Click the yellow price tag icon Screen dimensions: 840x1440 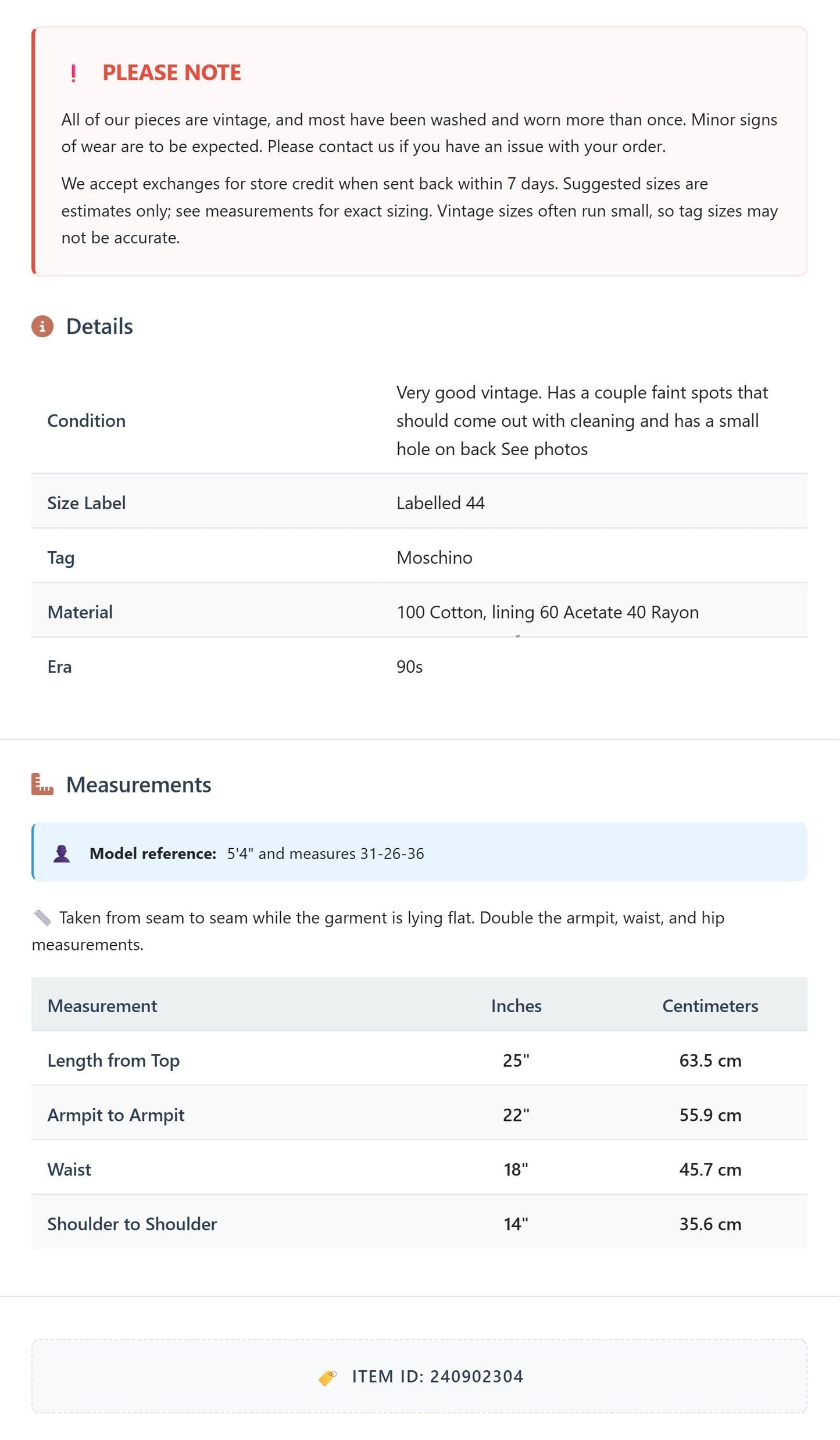(327, 1377)
